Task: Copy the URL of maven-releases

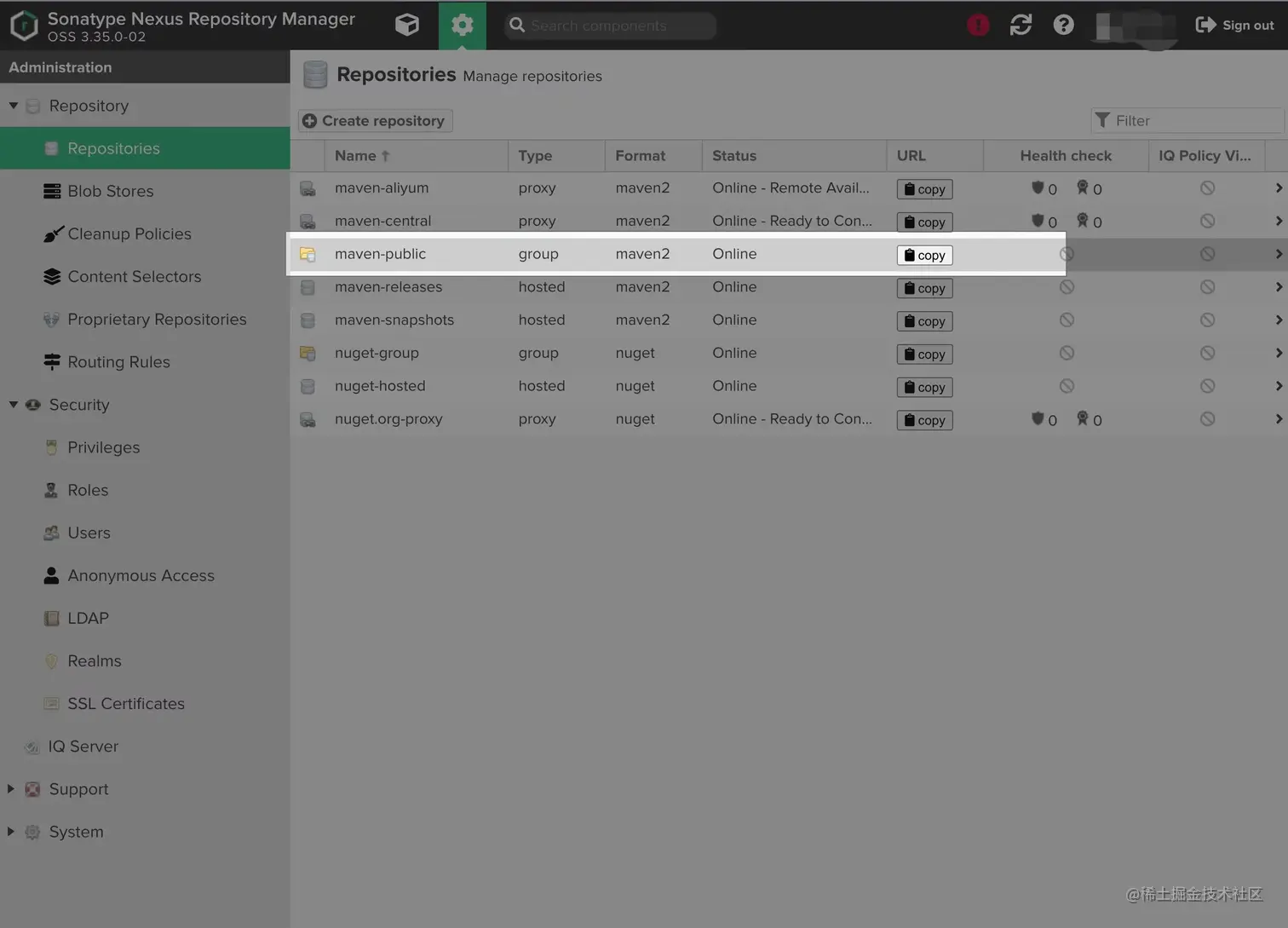Action: click(x=924, y=288)
